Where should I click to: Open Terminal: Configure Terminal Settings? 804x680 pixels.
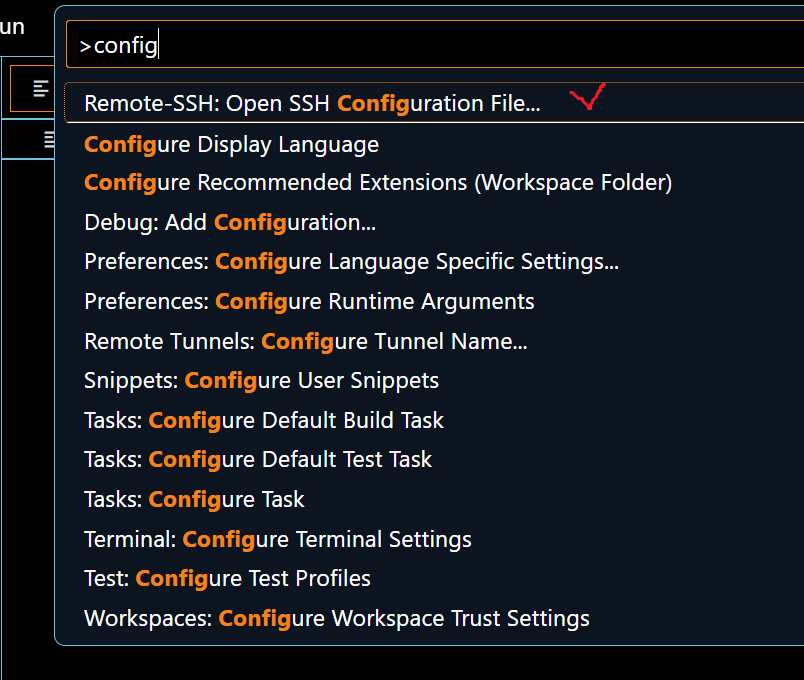434,539
